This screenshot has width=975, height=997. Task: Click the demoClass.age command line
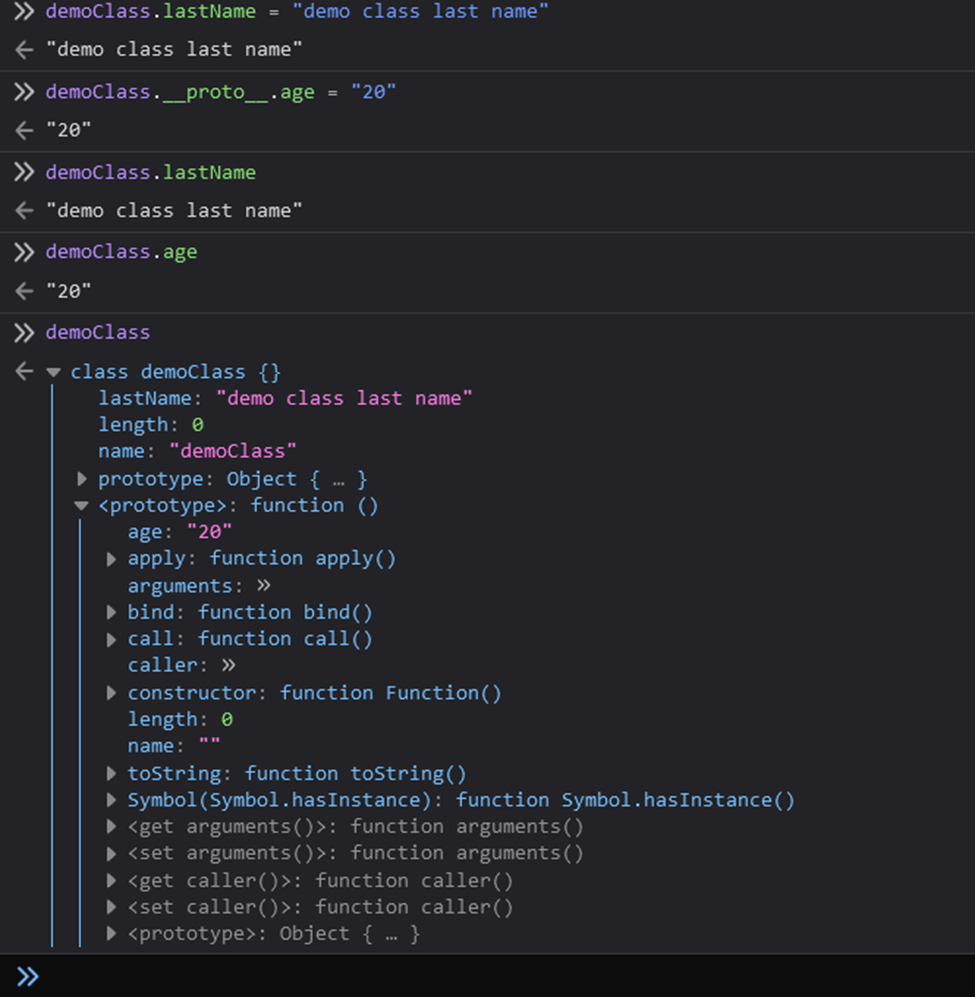point(121,252)
